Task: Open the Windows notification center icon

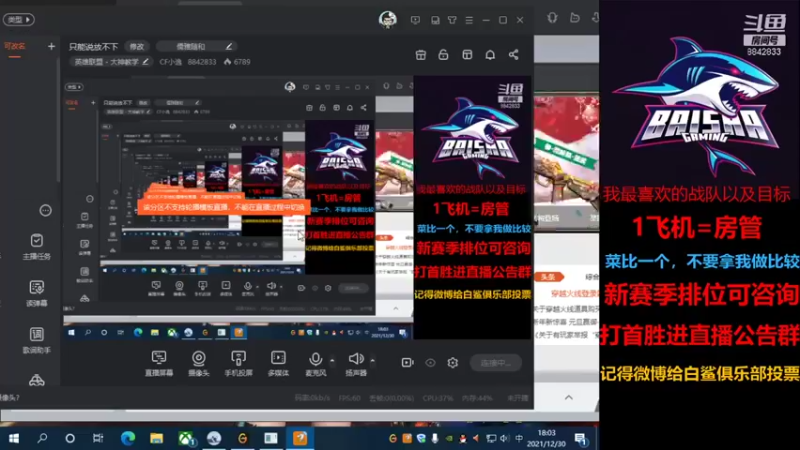Action: tap(581, 438)
